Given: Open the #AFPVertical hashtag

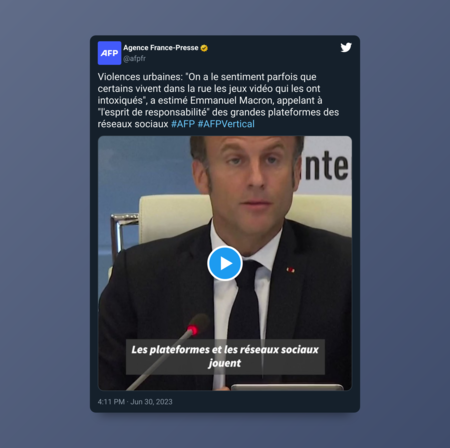Looking at the screenshot, I should pyautogui.click(x=226, y=124).
